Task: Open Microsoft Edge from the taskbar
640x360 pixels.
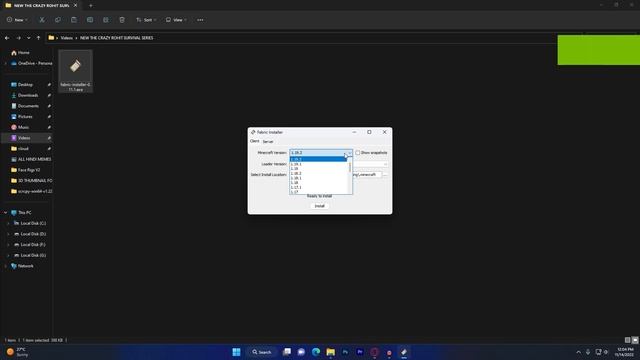Action: click(316, 352)
